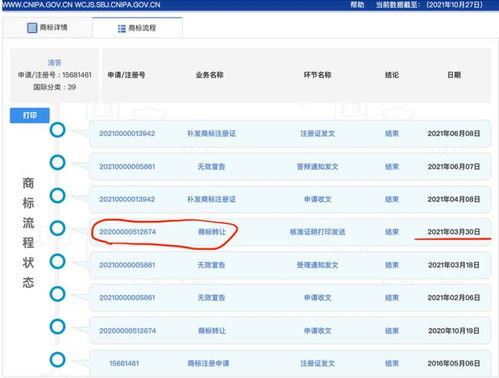Click 商标转让 in the 2020年10月19日 row
Viewport: 499px width, 378px height.
(x=212, y=331)
